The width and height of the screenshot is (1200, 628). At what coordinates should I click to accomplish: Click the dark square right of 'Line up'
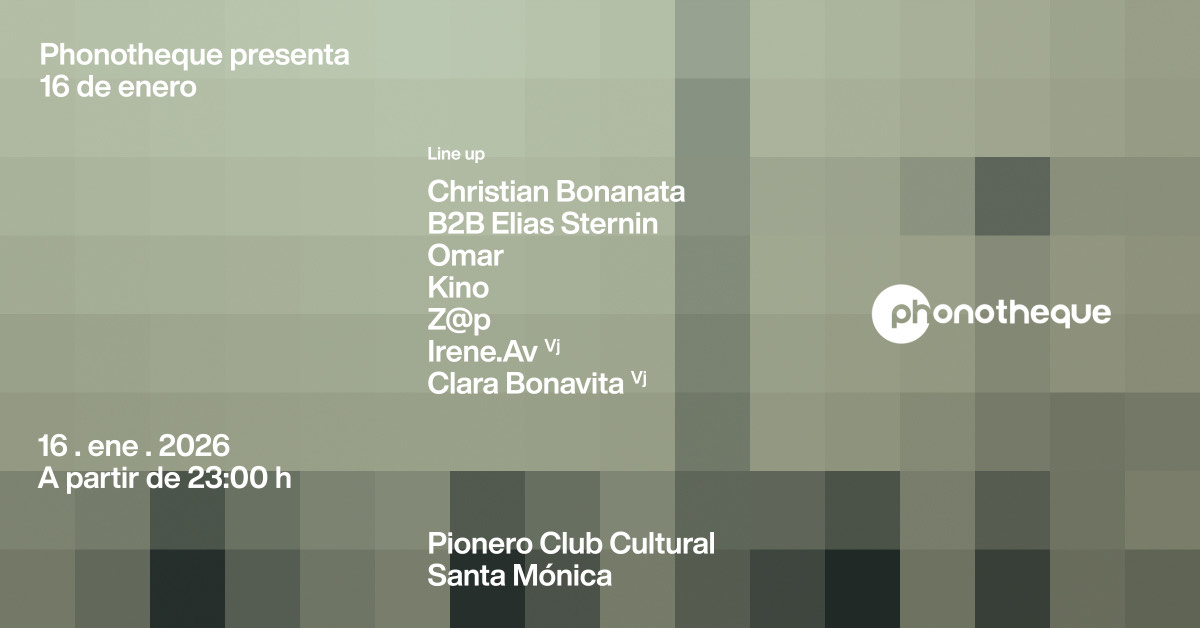1012,196
